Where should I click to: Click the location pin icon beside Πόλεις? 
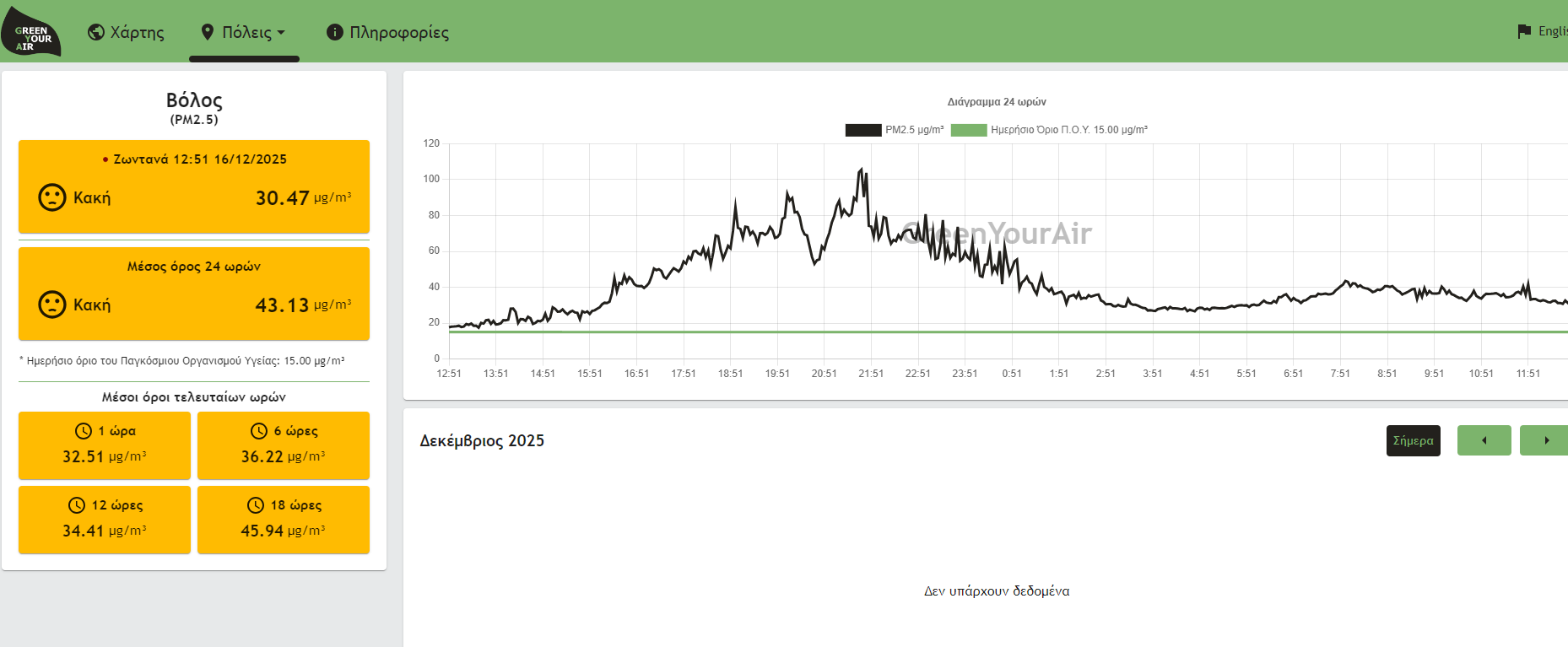(x=208, y=32)
